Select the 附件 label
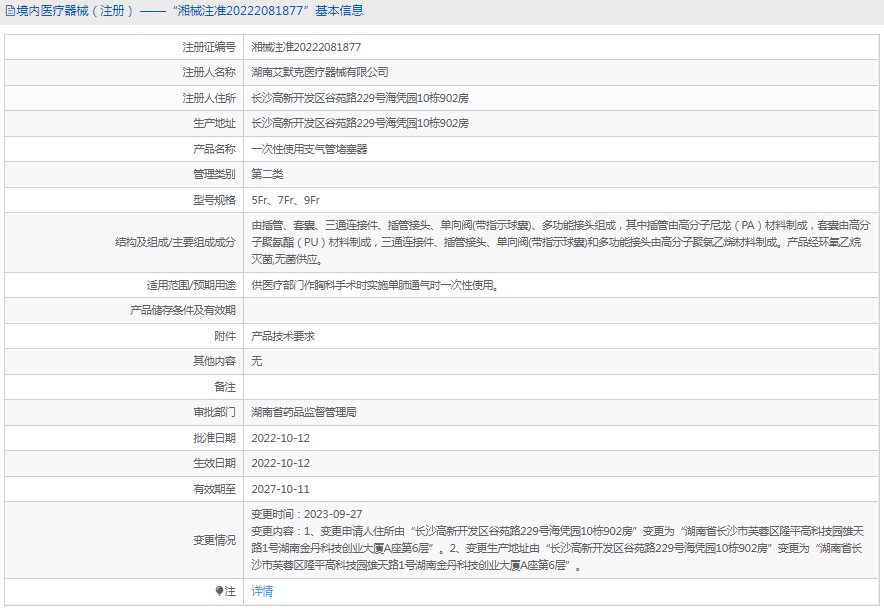This screenshot has width=884, height=615. pyautogui.click(x=225, y=336)
